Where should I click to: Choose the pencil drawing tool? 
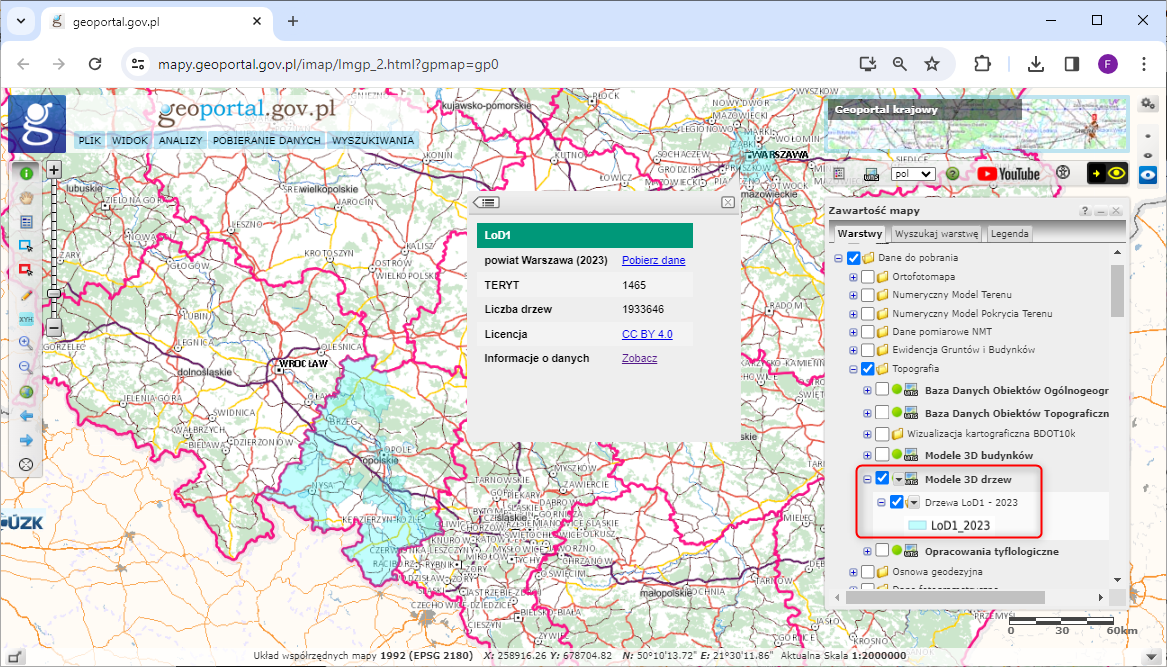click(26, 295)
